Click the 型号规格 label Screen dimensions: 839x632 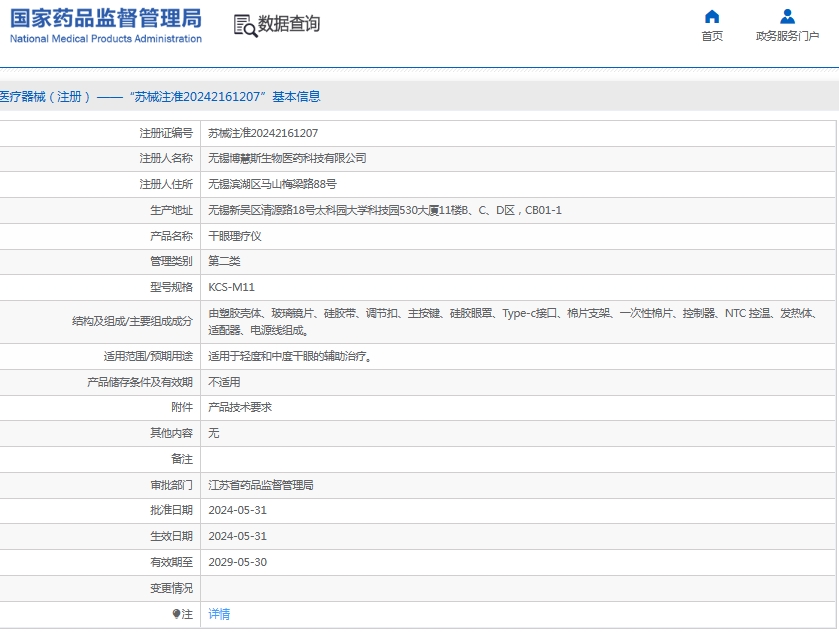[x=171, y=287]
